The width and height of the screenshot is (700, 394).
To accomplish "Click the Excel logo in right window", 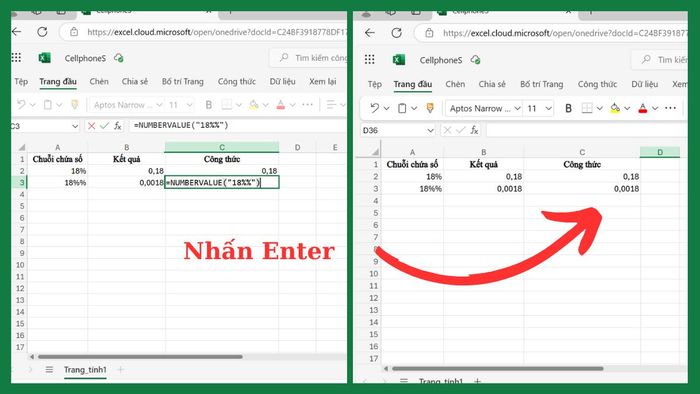I will 399,59.
